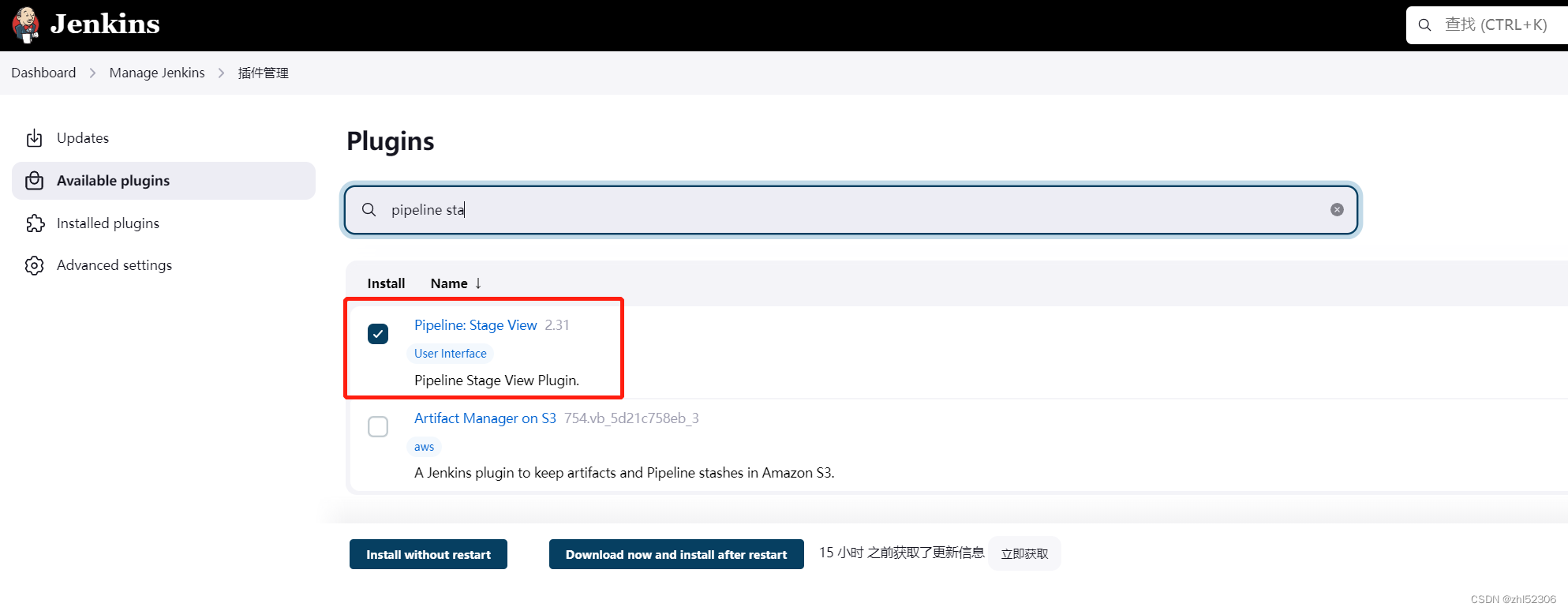The image size is (1568, 611).
Task: Click the 立即获取 button
Action: 1024,553
